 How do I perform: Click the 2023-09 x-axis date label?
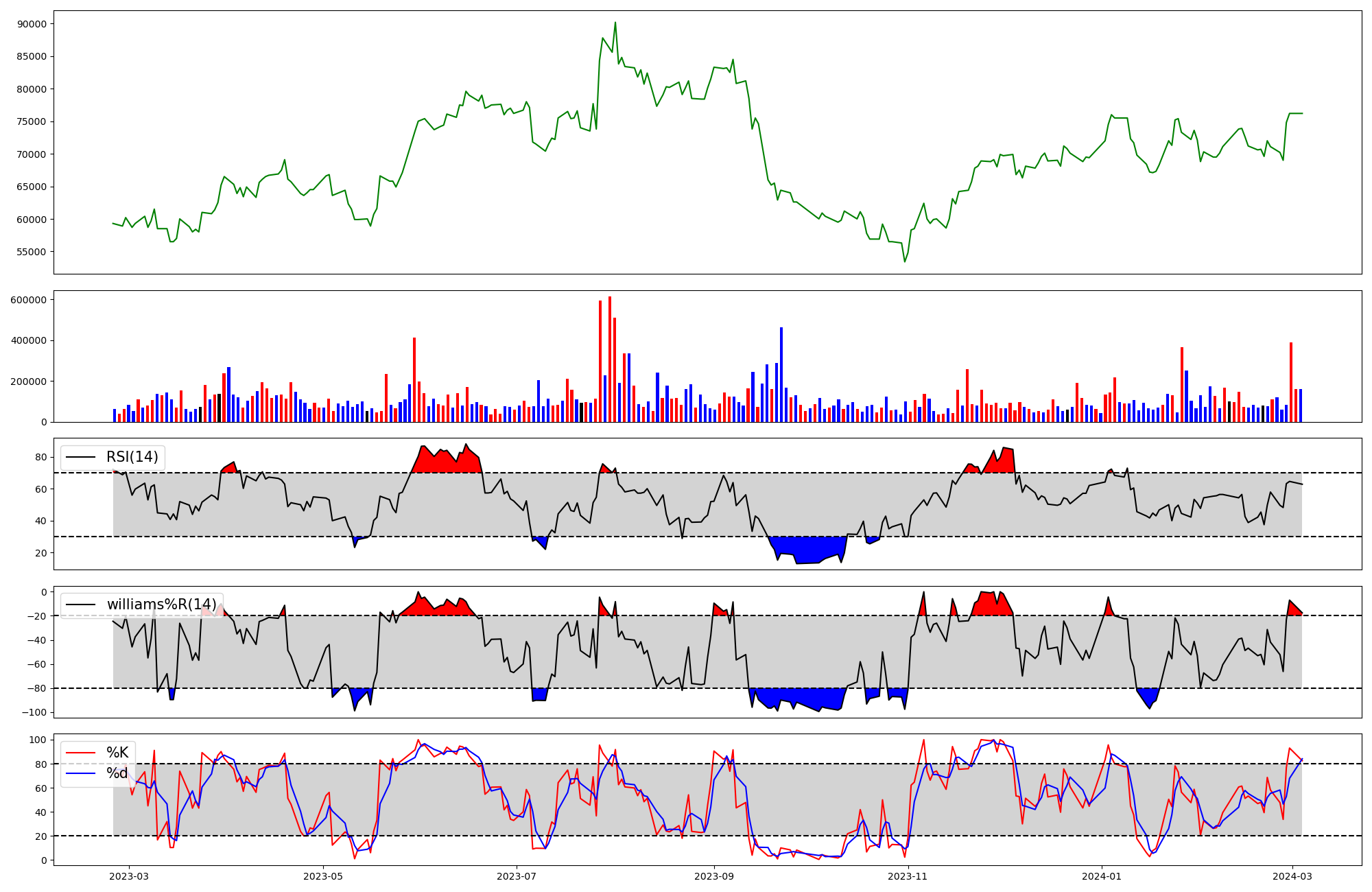coord(714,876)
